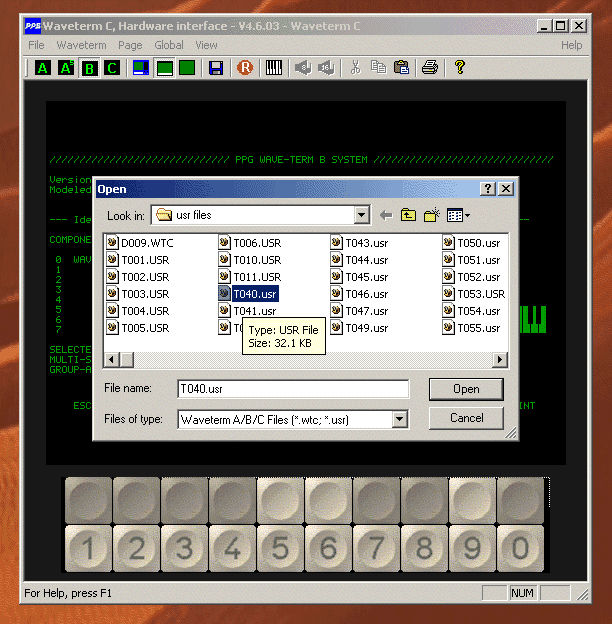Toggle the Waveterm B mode icon

point(89,68)
